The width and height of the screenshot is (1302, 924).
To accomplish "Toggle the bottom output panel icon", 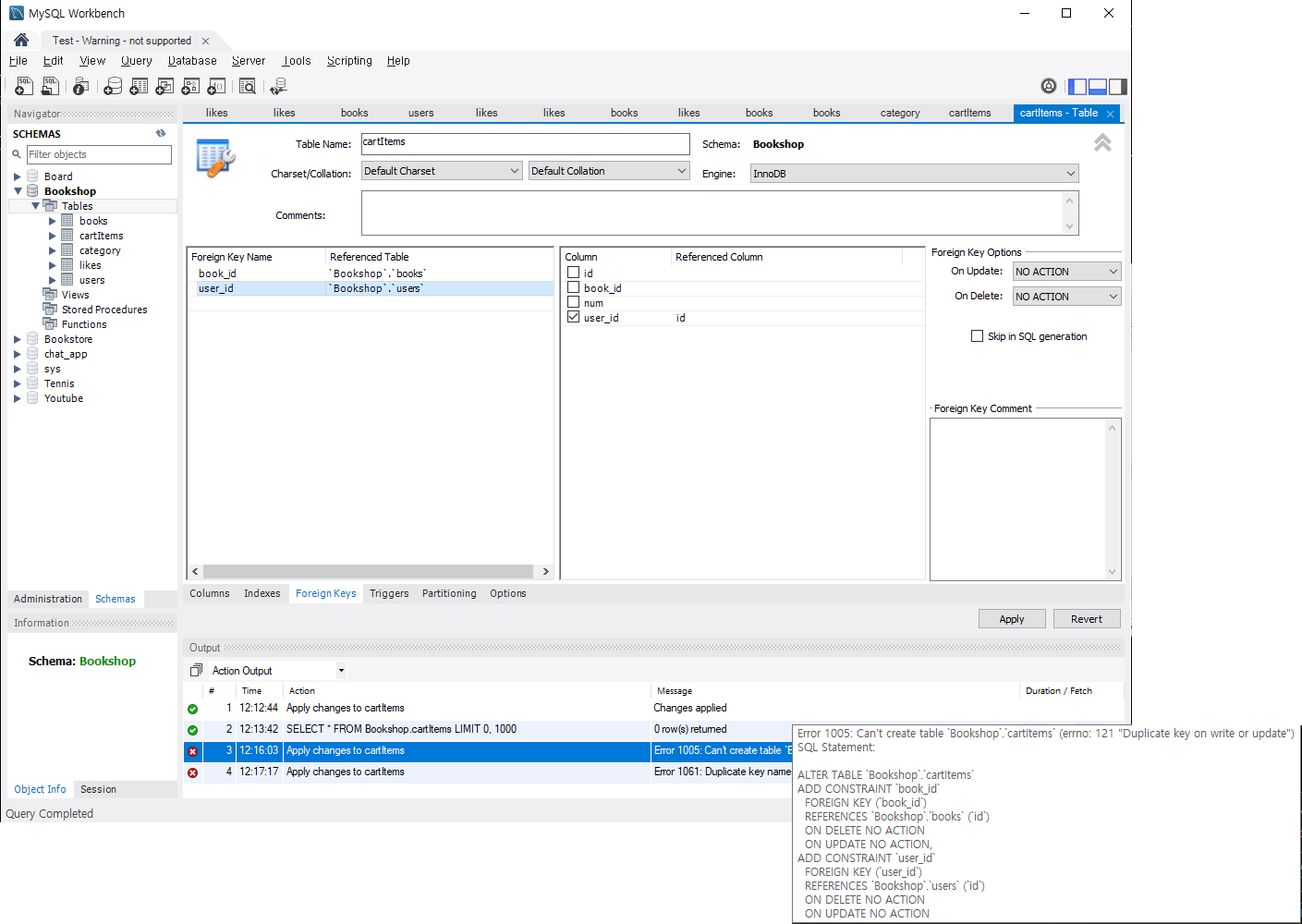I will click(1098, 87).
